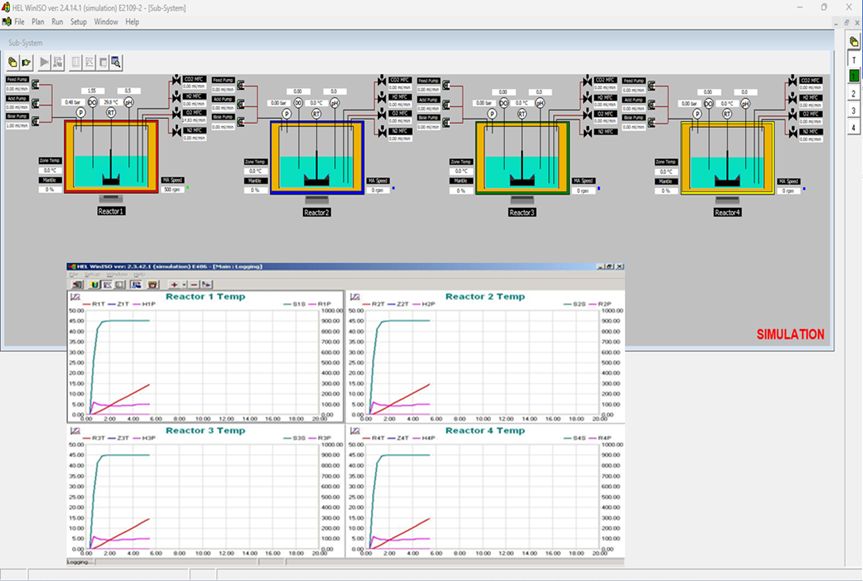Viewport: 863px width, 581px height.
Task: Open the Window menu
Action: [105, 21]
